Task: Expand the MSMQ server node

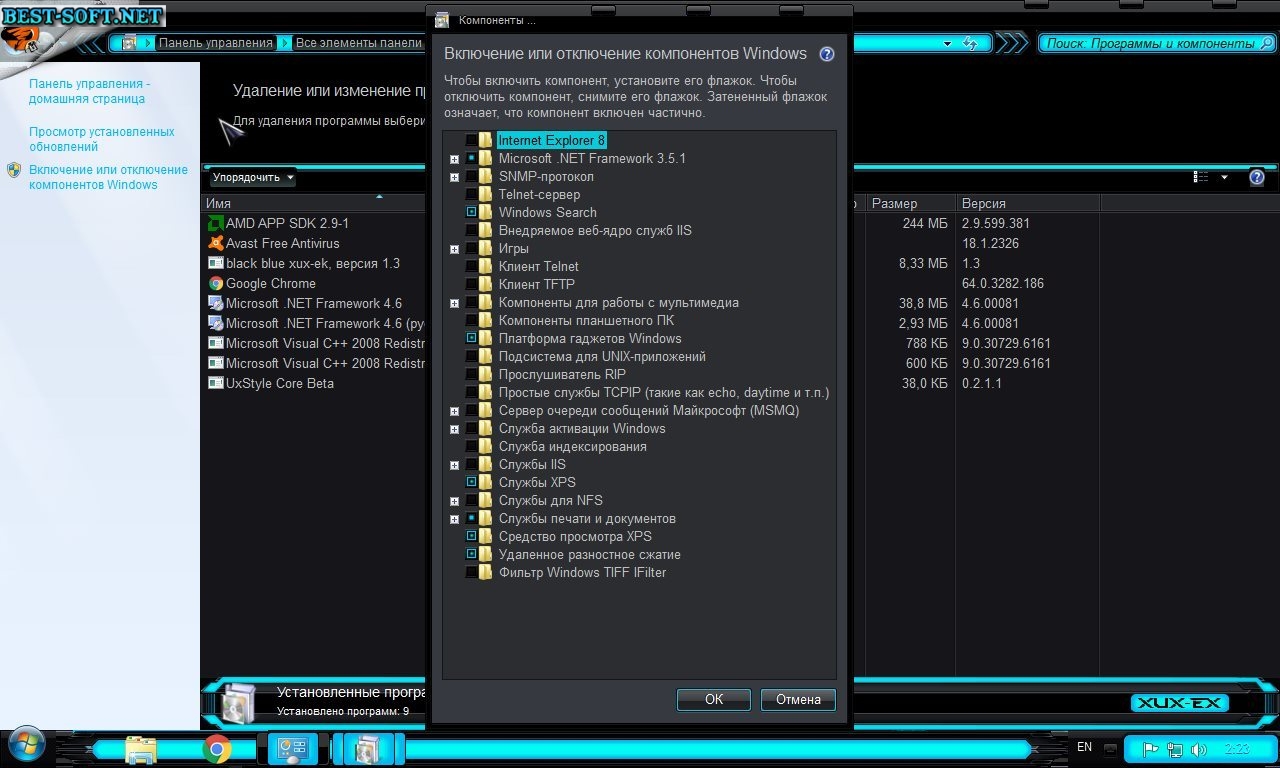Action: click(454, 411)
